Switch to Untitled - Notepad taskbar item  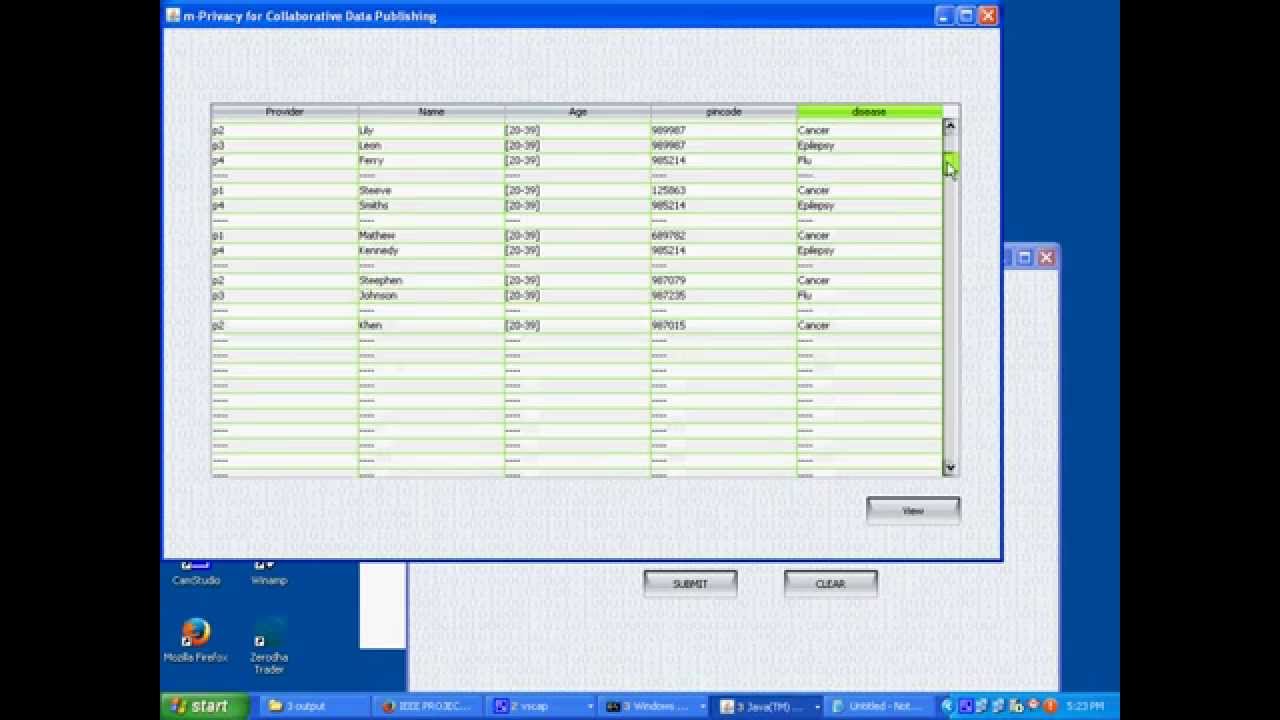click(882, 706)
